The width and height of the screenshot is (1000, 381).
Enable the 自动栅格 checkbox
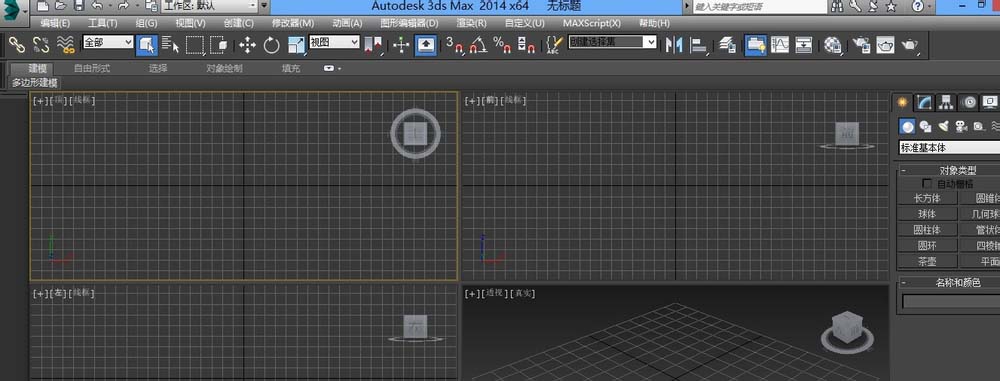927,183
